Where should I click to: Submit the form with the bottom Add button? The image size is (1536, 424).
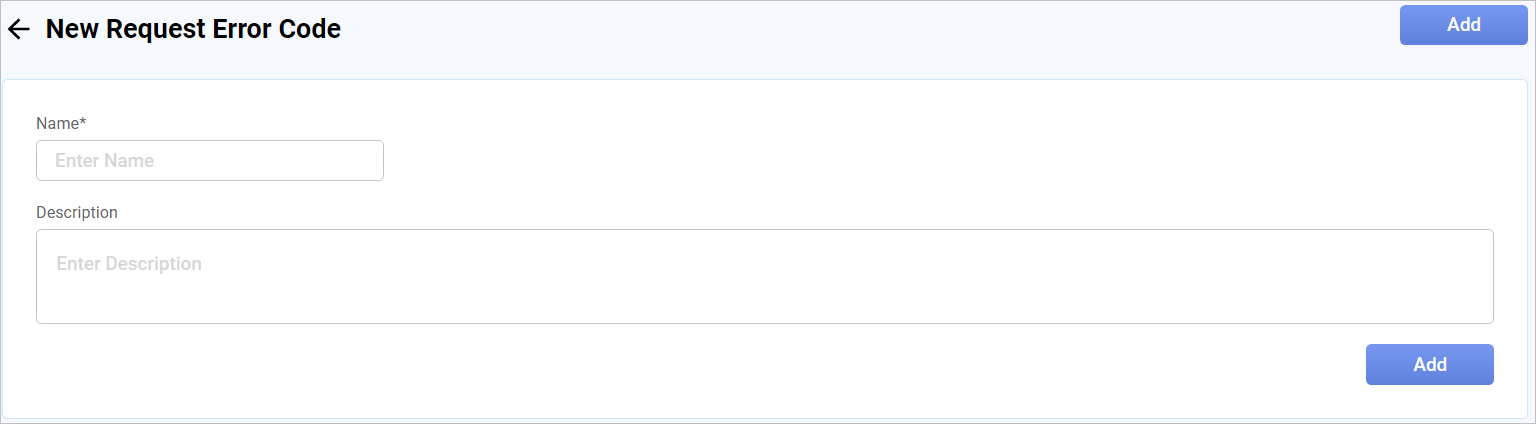[1429, 365]
